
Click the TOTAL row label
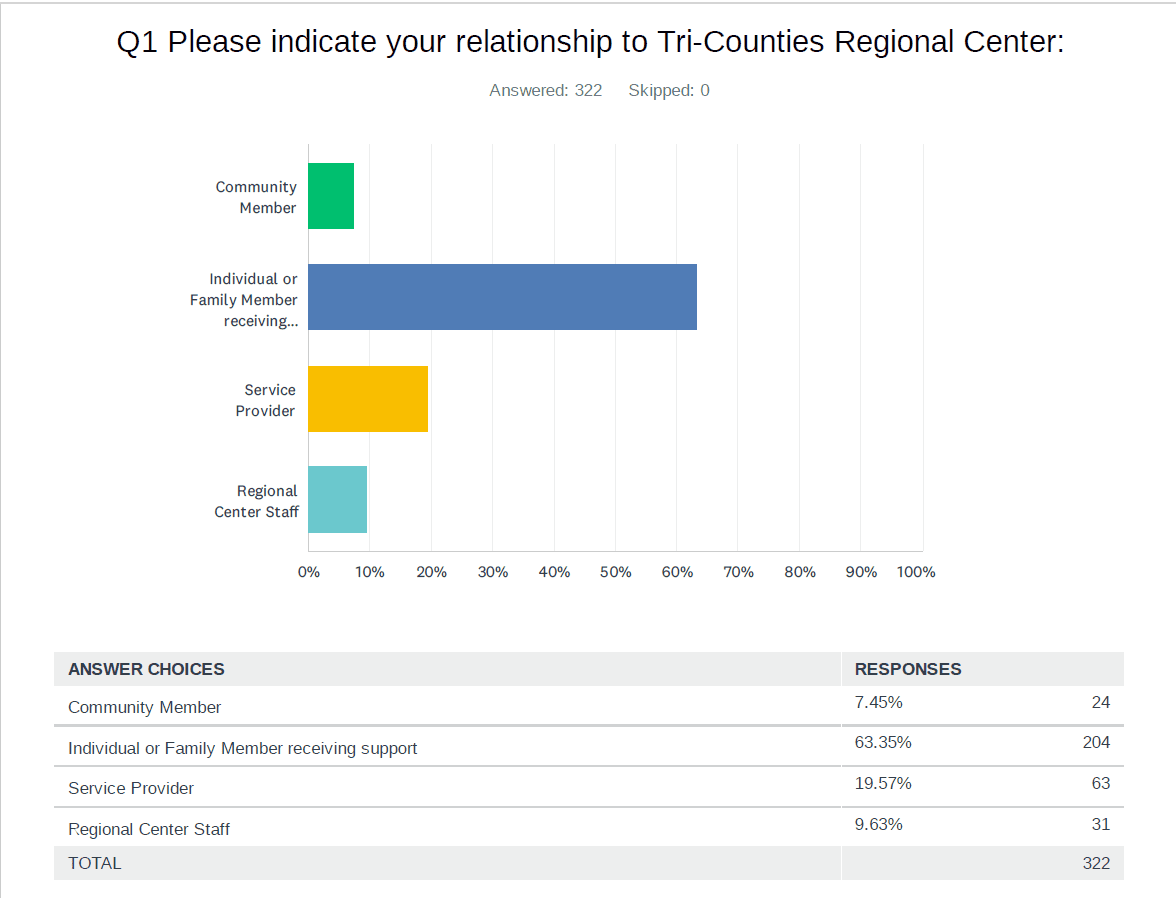94,863
